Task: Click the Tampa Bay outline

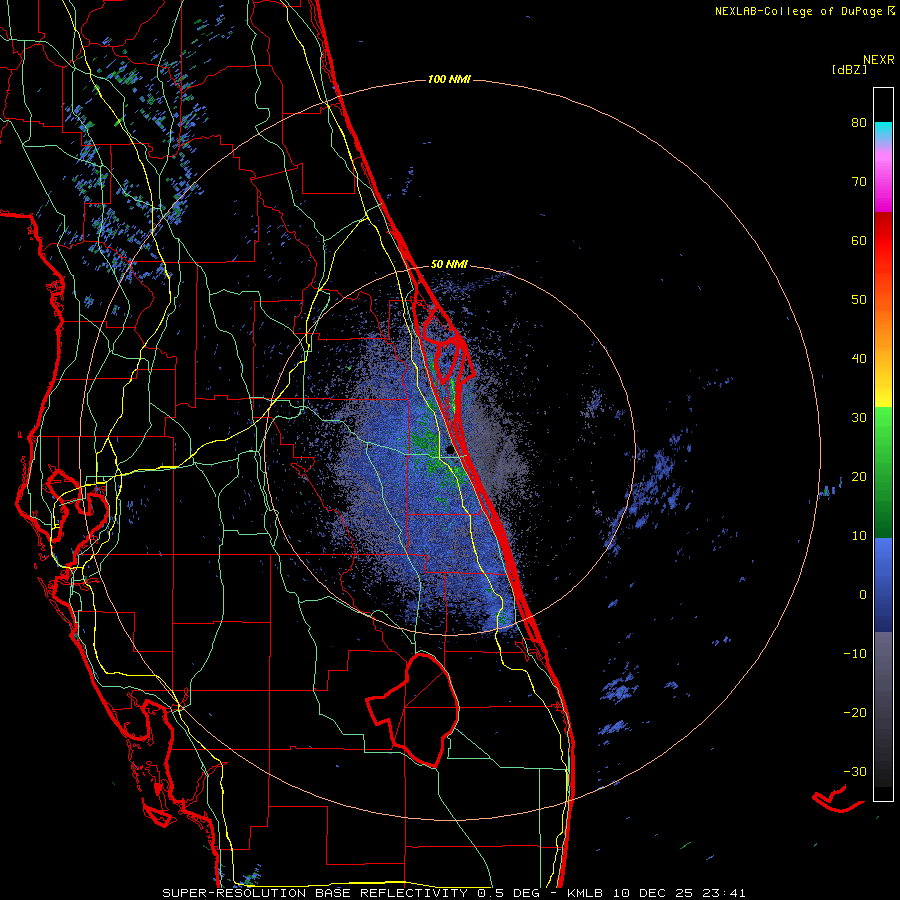Action: pyautogui.click(x=75, y=505)
